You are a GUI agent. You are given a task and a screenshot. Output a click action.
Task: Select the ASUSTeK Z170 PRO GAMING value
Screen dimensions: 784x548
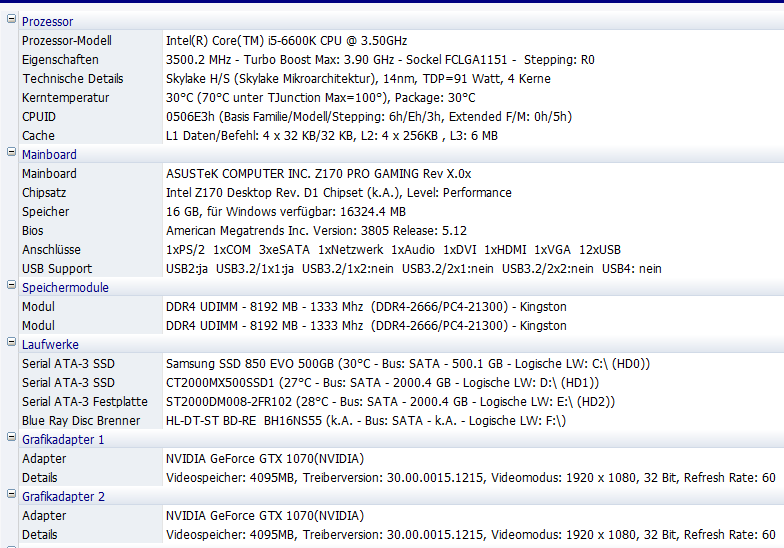[318, 174]
